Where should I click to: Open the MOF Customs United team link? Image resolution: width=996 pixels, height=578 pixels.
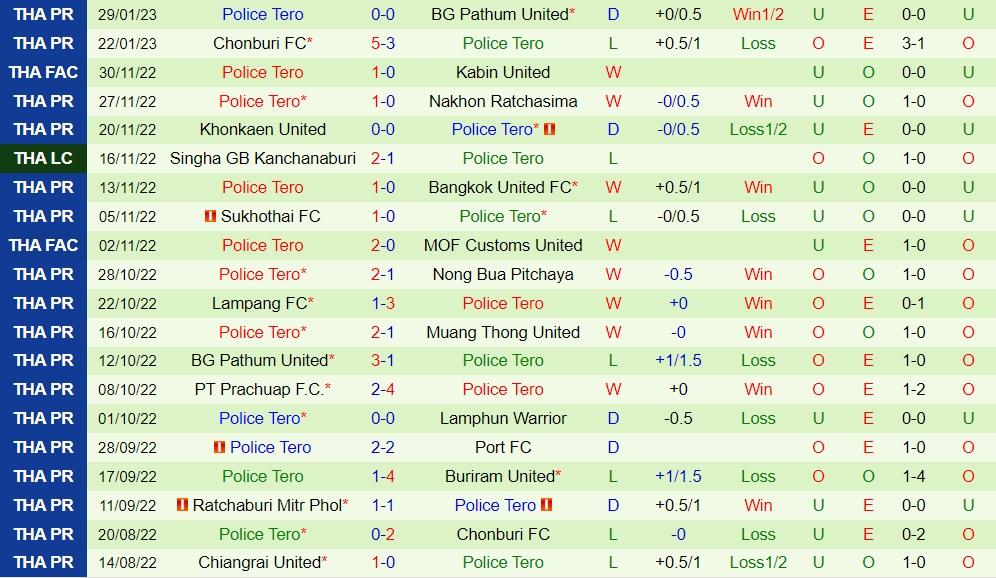tap(503, 245)
